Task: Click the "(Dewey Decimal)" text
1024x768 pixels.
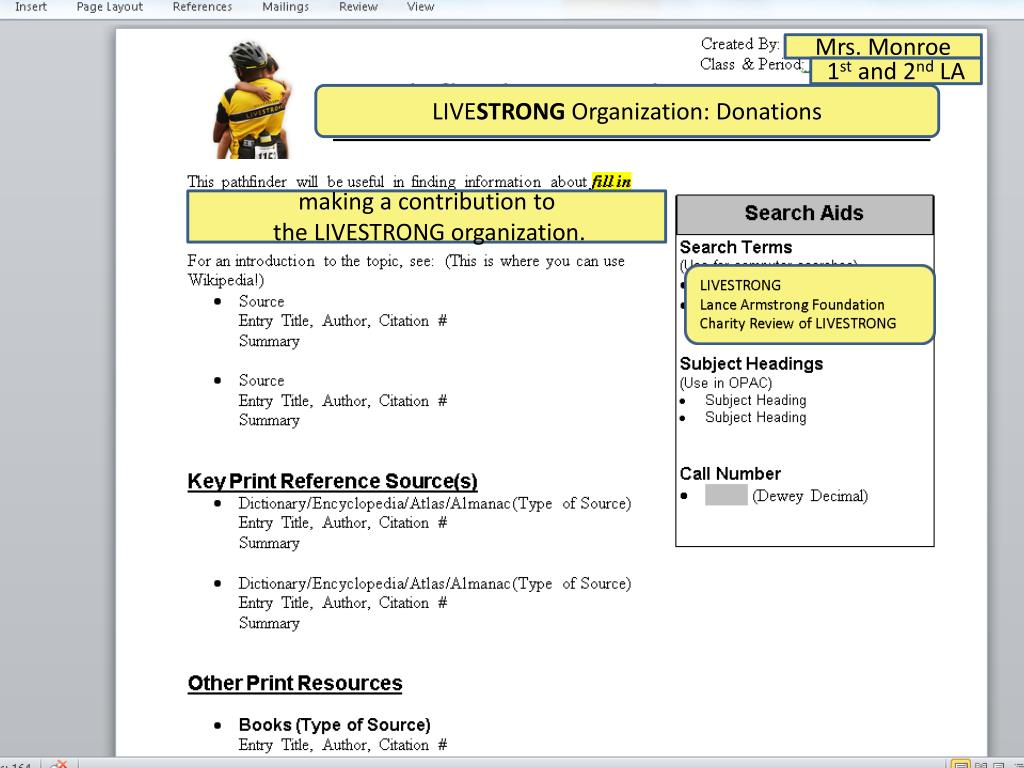Action: [x=810, y=496]
